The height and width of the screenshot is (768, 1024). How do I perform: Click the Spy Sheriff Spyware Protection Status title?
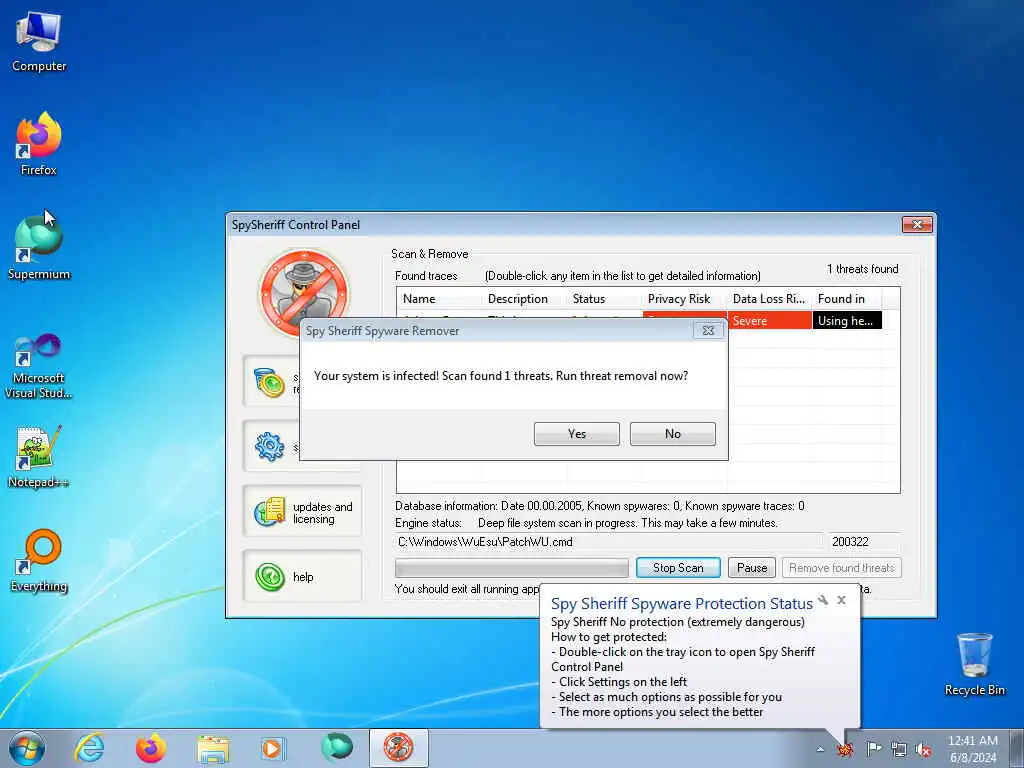click(682, 603)
